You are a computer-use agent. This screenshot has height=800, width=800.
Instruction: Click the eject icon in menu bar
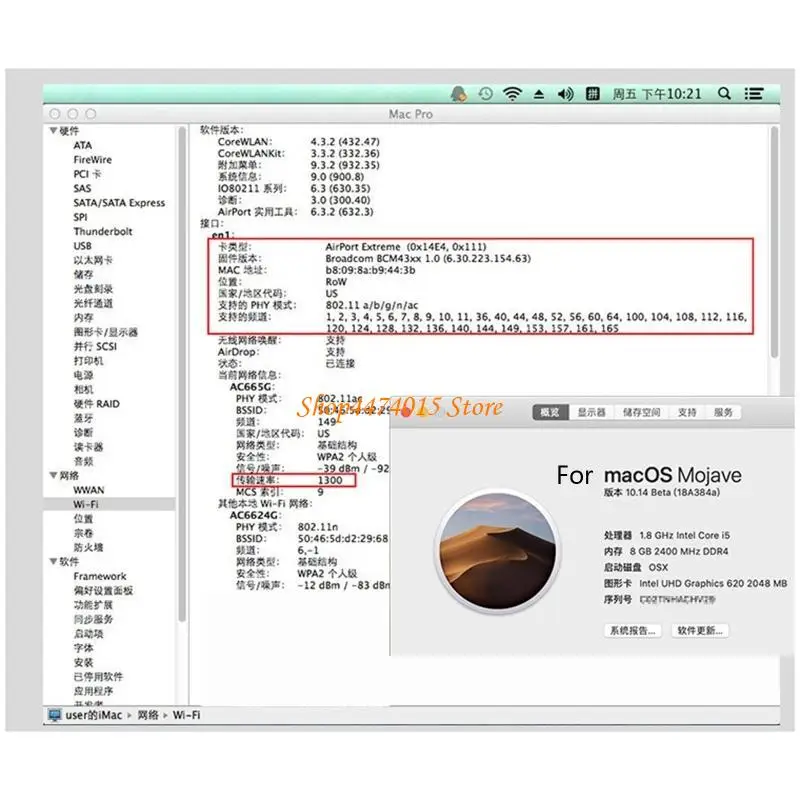[x=539, y=94]
